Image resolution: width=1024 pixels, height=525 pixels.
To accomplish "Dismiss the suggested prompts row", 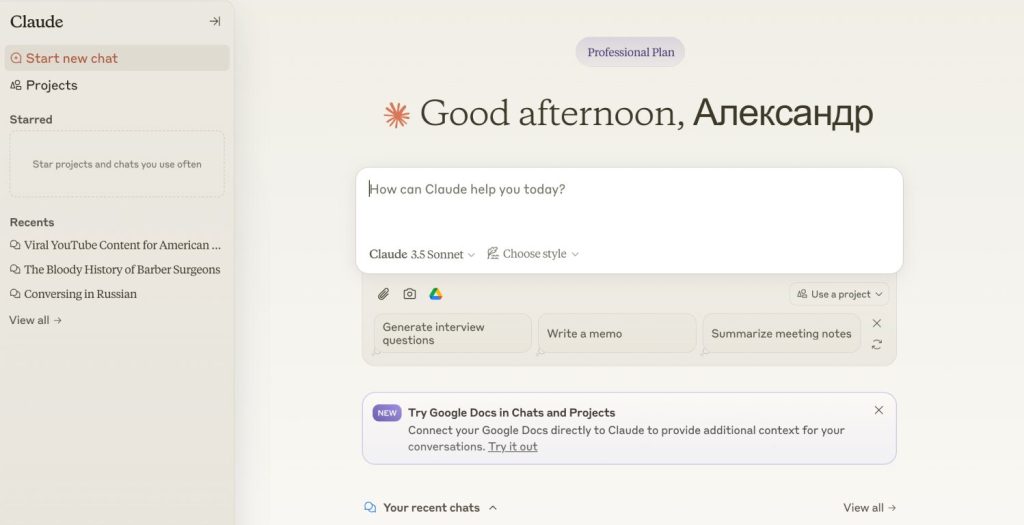I will point(877,323).
